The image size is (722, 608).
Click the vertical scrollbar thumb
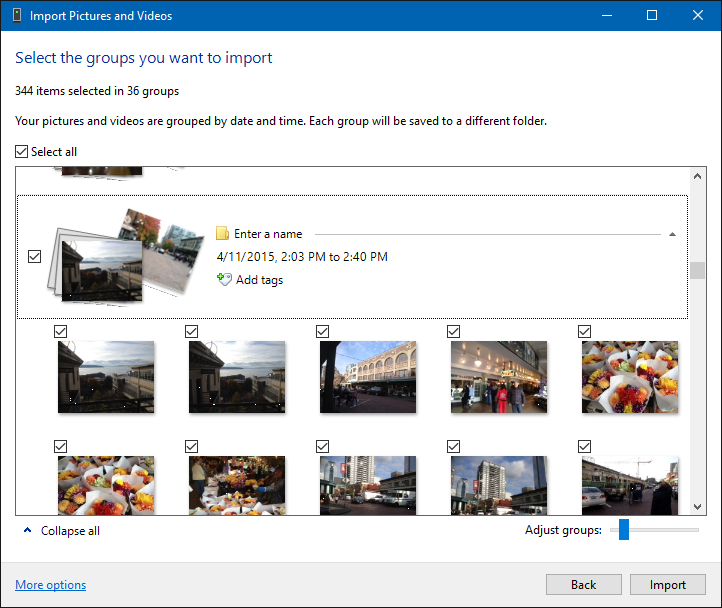click(697, 270)
